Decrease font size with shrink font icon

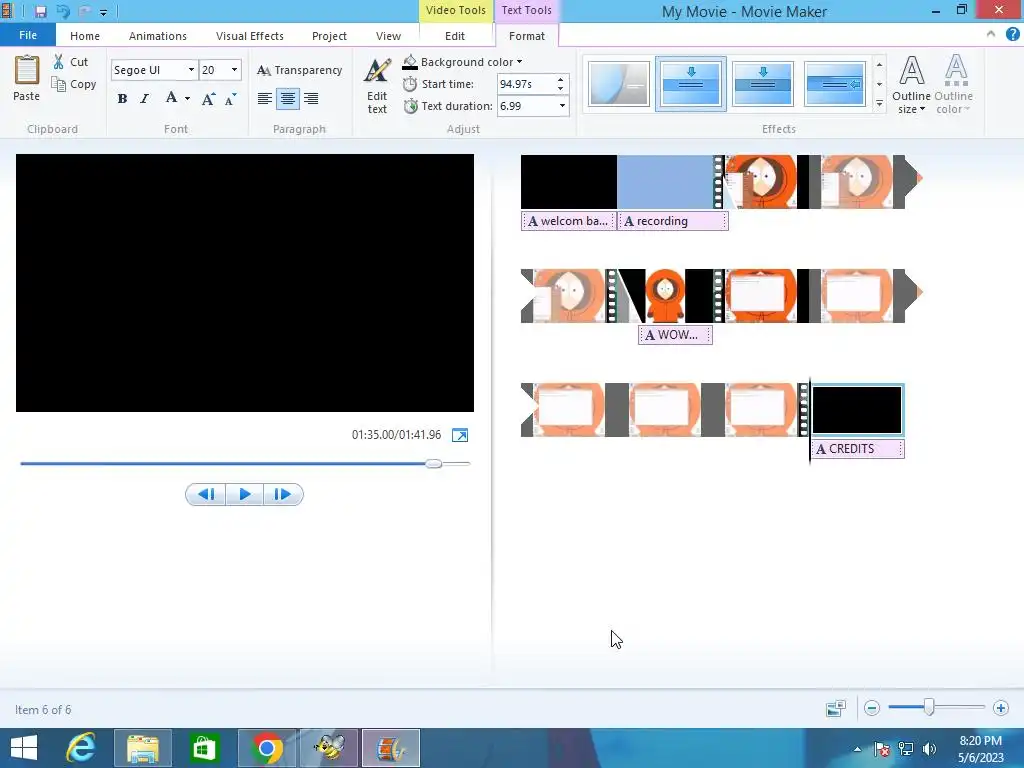tap(230, 99)
